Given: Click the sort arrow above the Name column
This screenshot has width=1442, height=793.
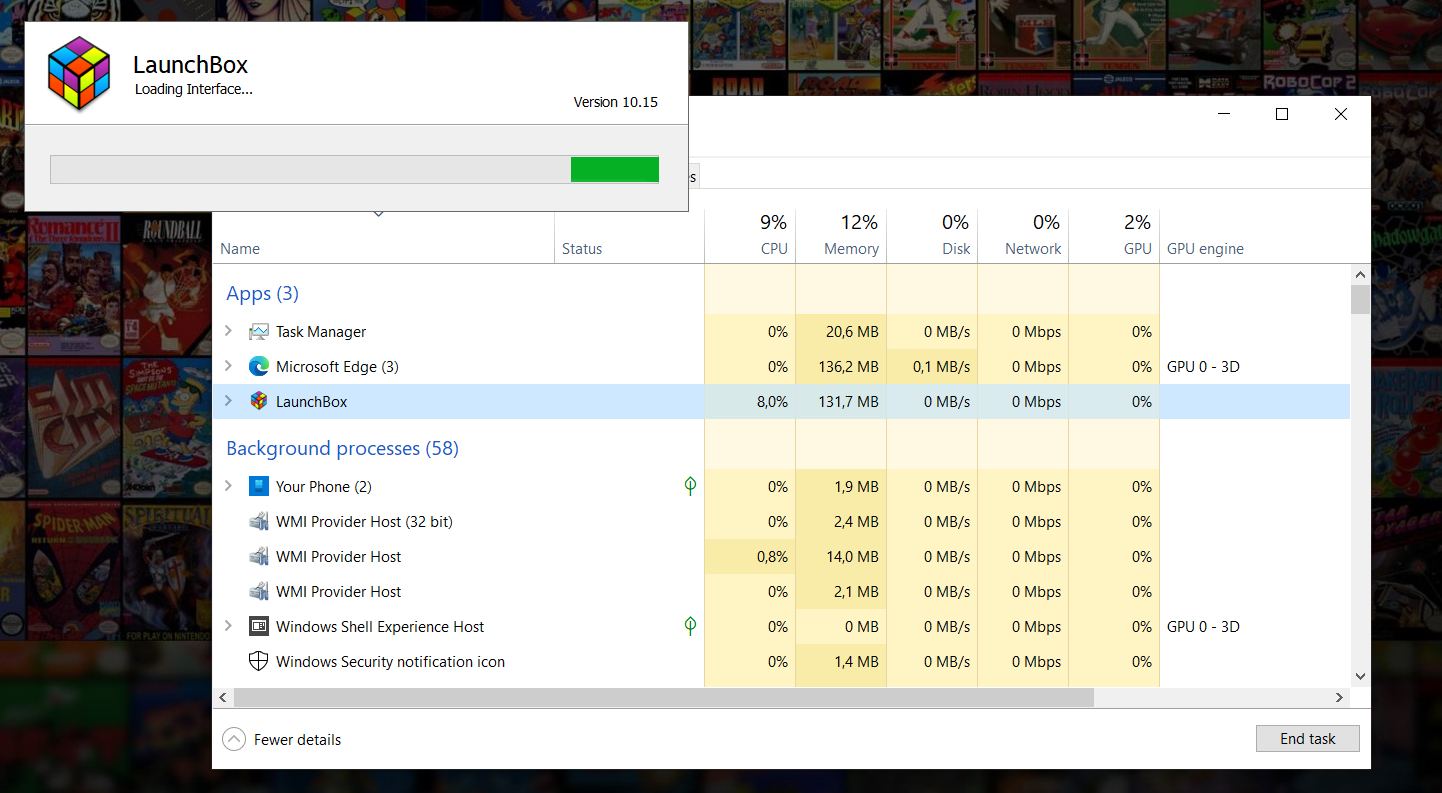Looking at the screenshot, I should click(379, 213).
